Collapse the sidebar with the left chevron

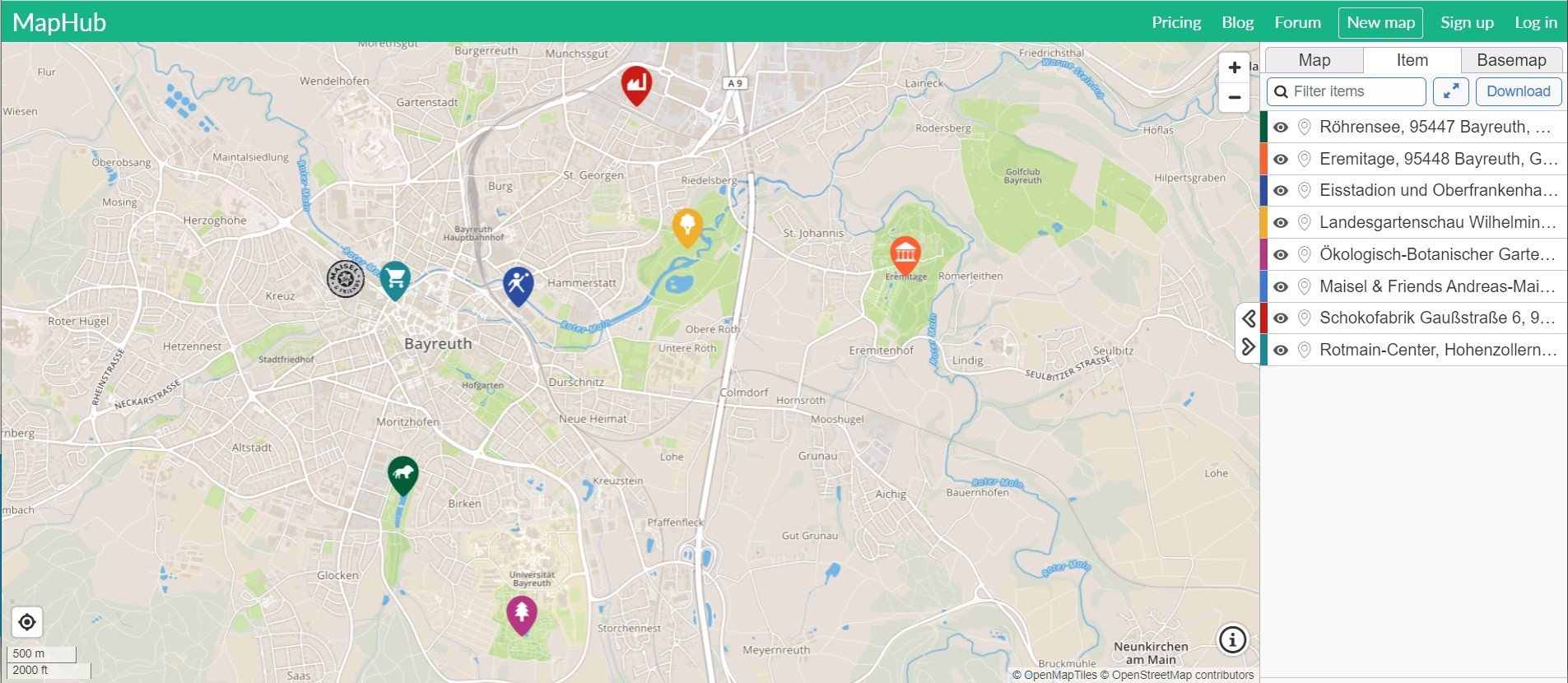tap(1248, 318)
